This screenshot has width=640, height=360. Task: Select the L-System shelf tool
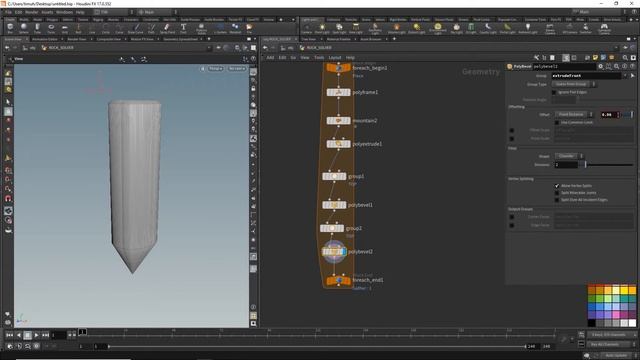220,28
